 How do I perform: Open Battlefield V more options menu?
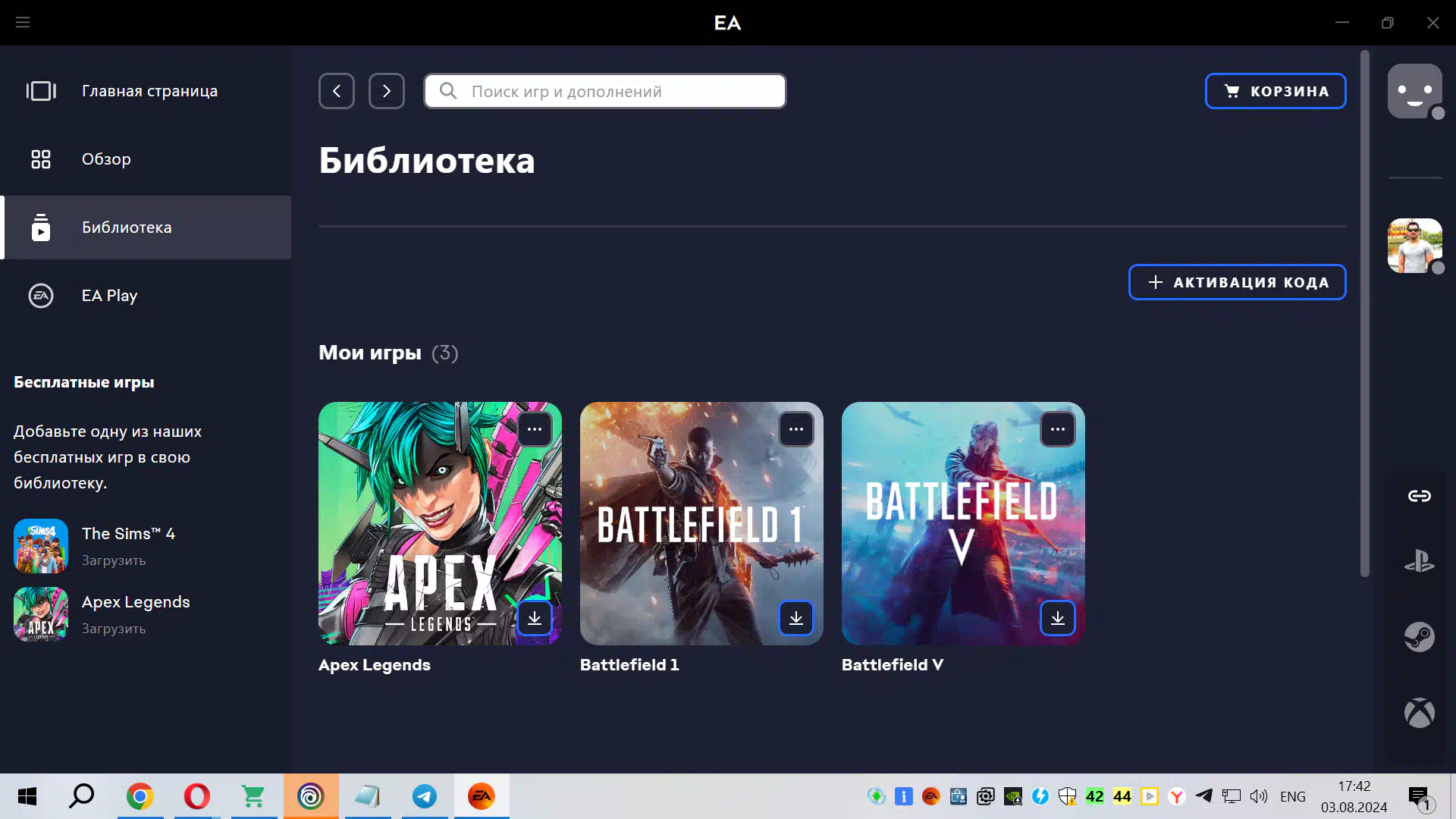[1058, 429]
